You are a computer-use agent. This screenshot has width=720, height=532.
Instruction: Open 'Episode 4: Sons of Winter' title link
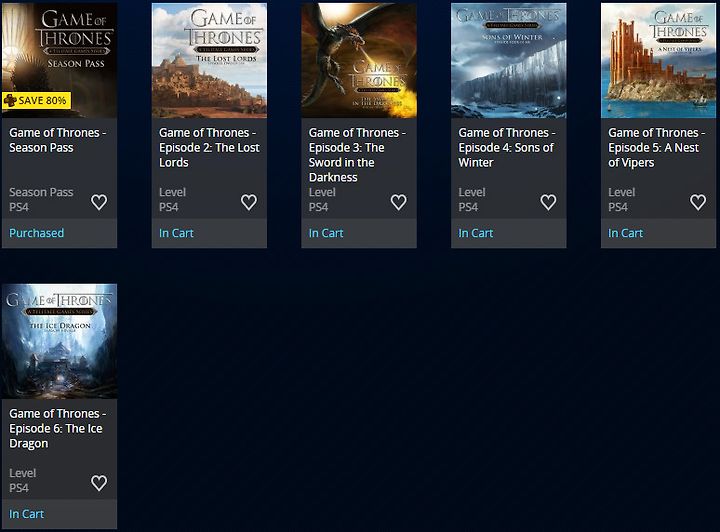(x=506, y=147)
